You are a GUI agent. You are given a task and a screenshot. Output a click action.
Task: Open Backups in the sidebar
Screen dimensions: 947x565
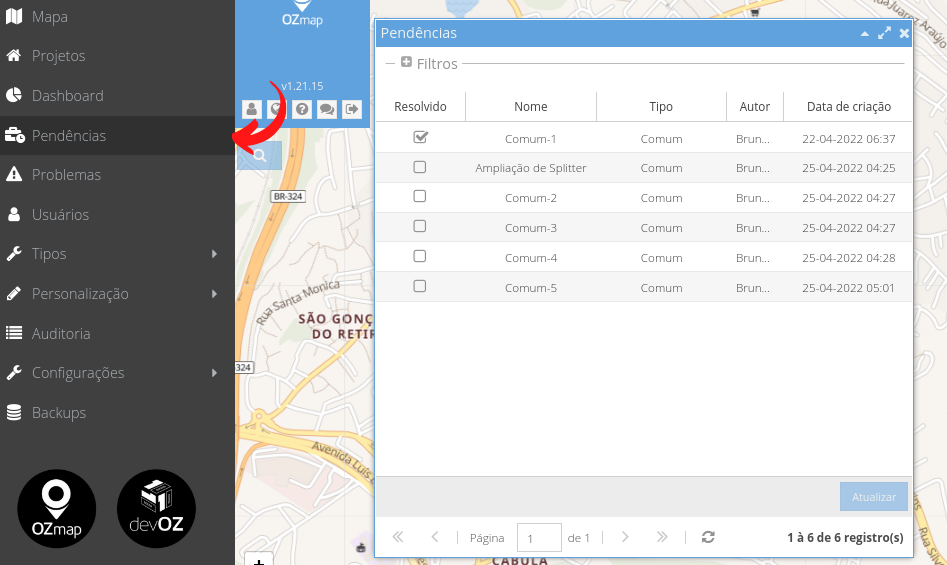(117, 412)
